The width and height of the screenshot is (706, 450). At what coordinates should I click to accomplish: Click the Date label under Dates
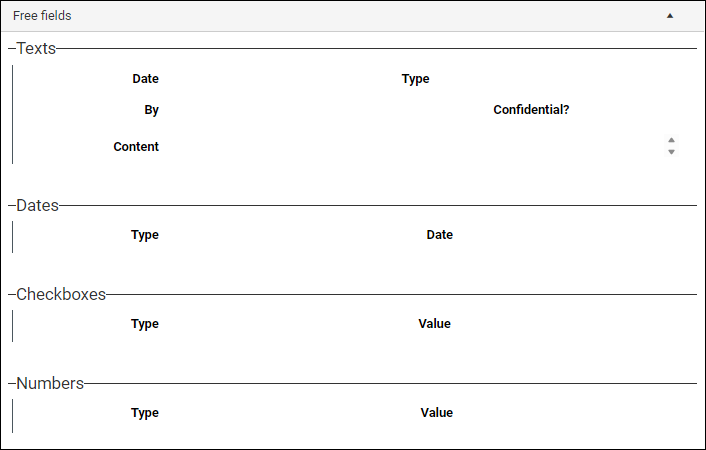pyautogui.click(x=439, y=235)
